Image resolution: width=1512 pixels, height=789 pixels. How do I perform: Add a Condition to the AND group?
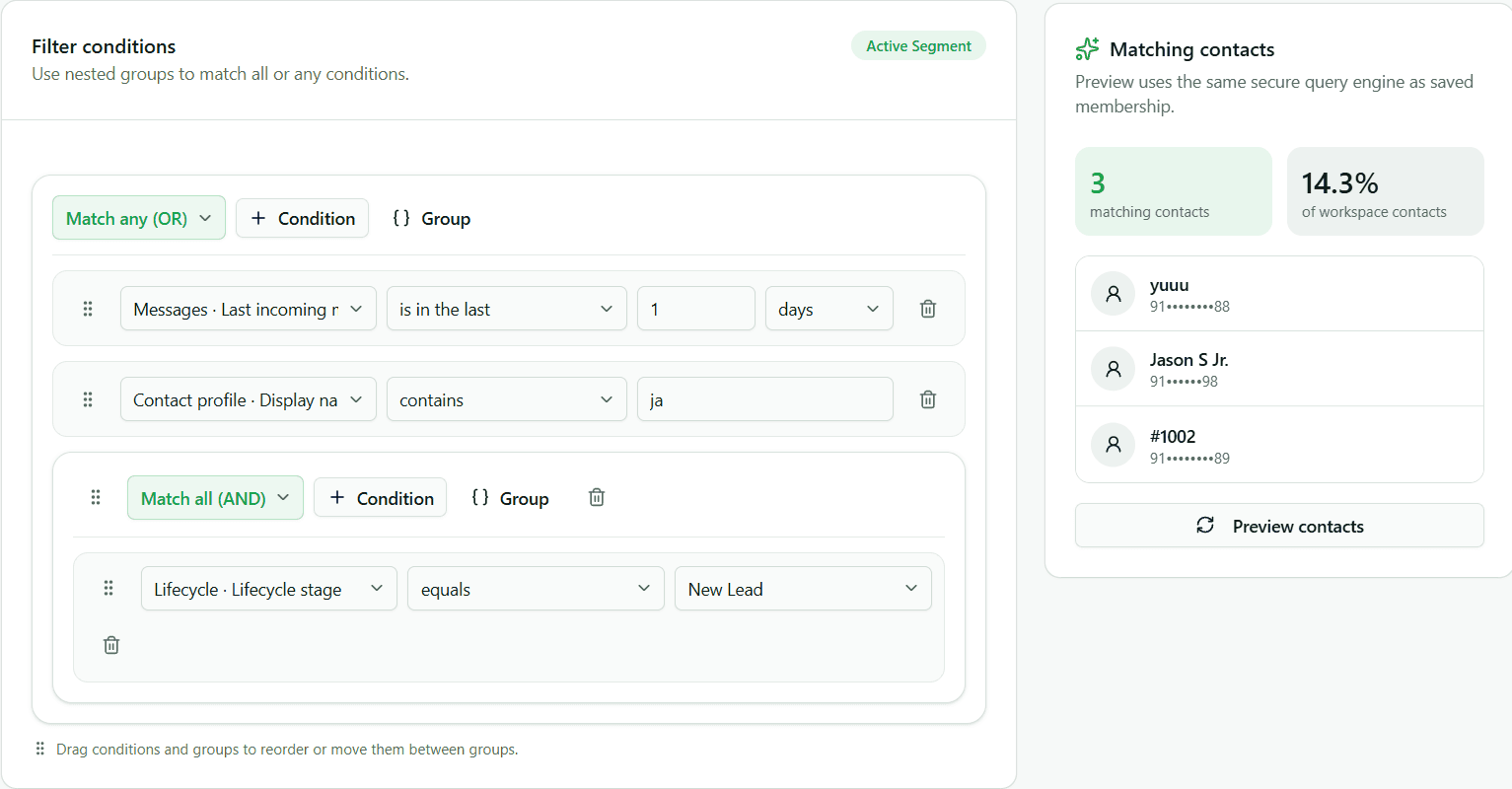[x=381, y=498]
